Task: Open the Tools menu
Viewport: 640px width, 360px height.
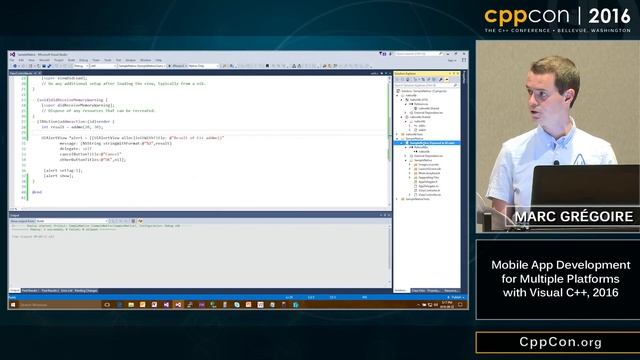Action: pos(108,60)
